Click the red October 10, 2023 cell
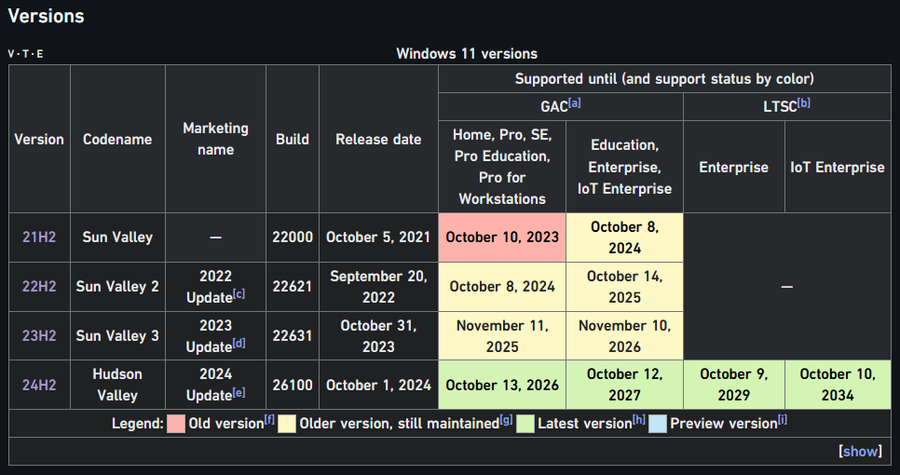 (x=502, y=238)
